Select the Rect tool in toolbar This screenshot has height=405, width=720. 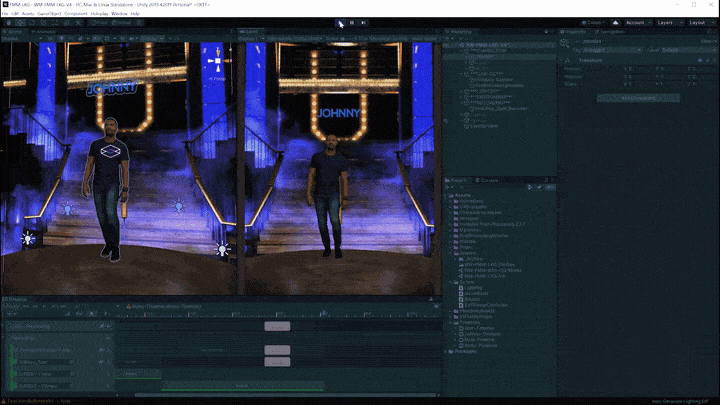point(55,22)
